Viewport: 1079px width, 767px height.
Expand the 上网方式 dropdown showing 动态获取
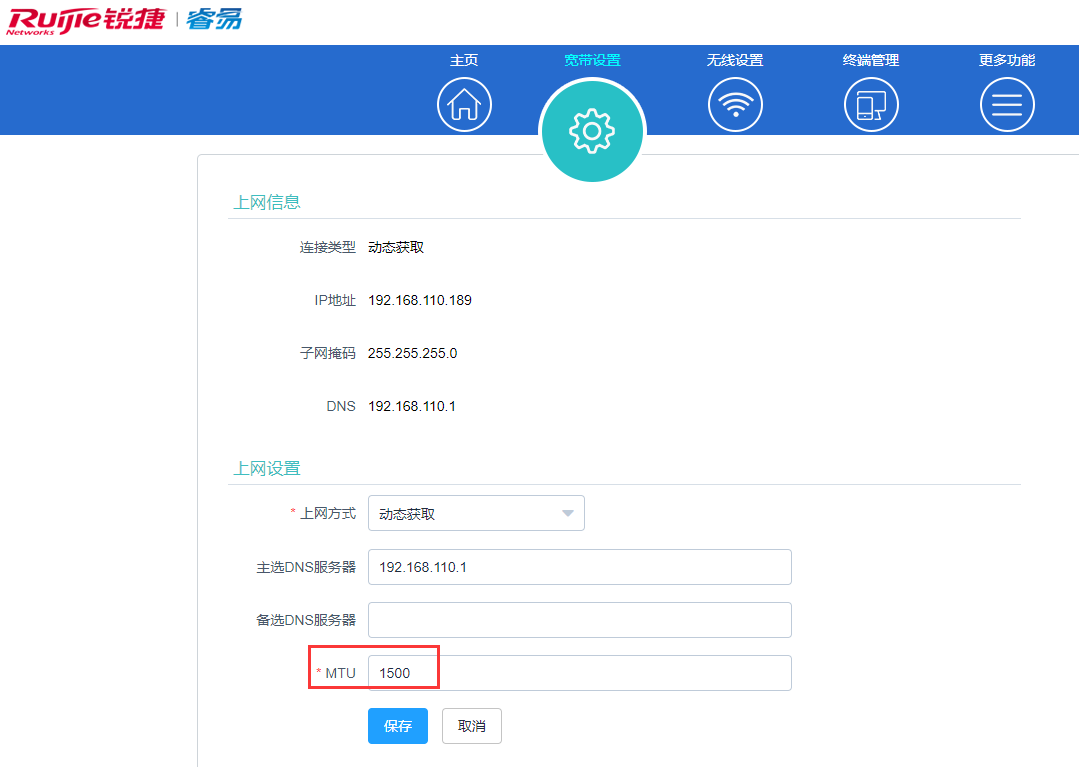[476, 514]
